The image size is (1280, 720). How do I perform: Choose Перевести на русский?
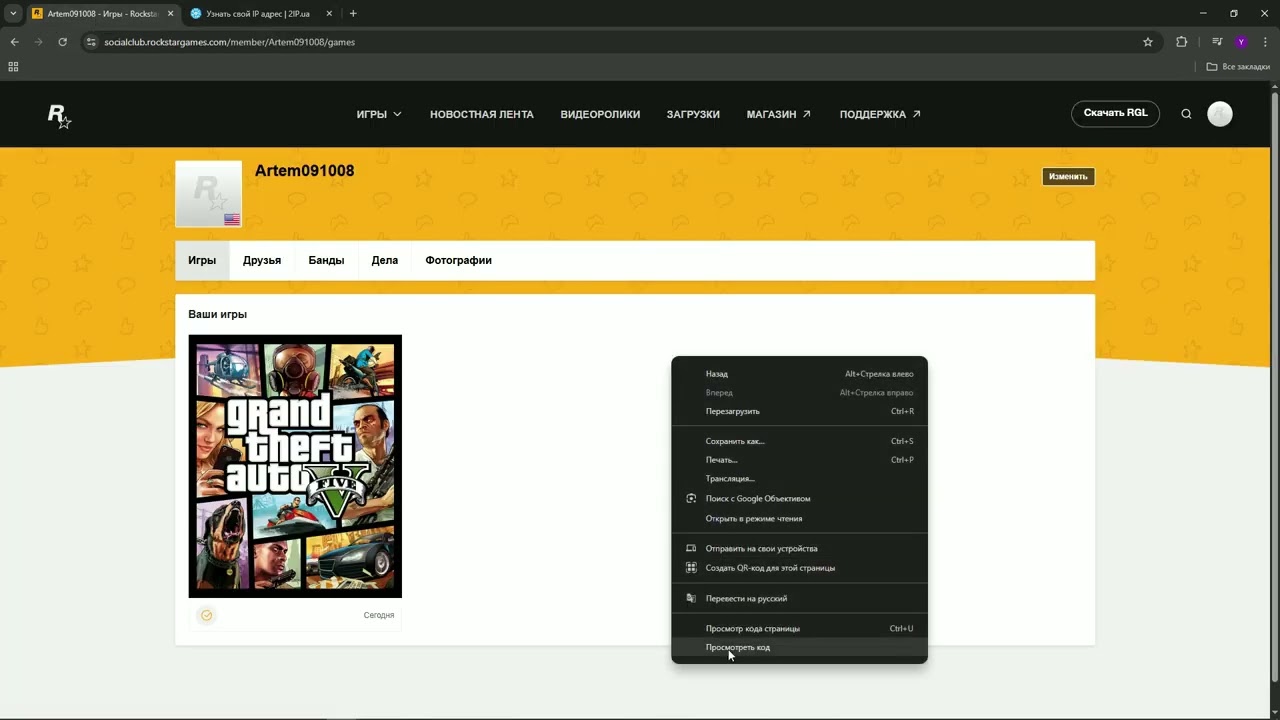(x=799, y=598)
